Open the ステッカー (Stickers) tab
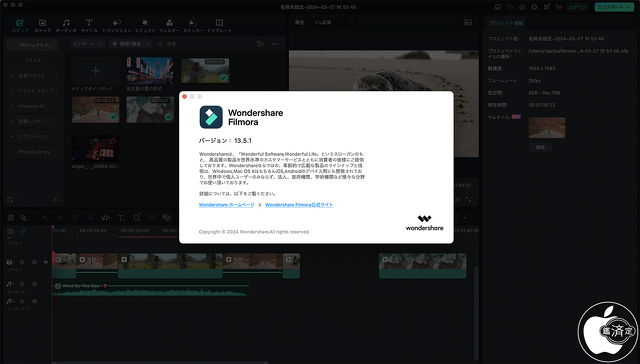 click(x=193, y=26)
